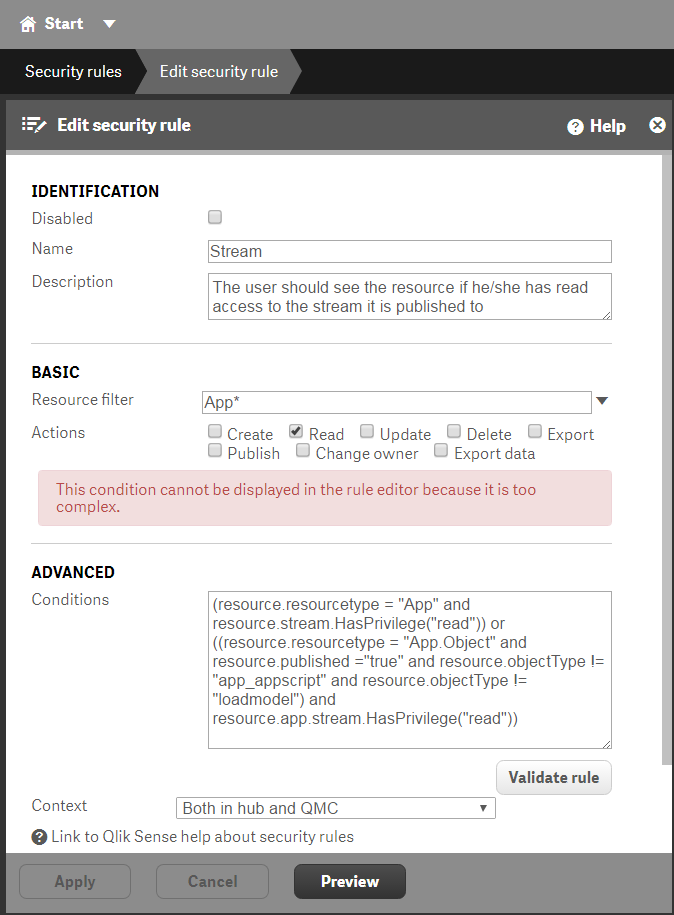Click the Description resize handle
Image resolution: width=674 pixels, height=915 pixels.
click(606, 315)
